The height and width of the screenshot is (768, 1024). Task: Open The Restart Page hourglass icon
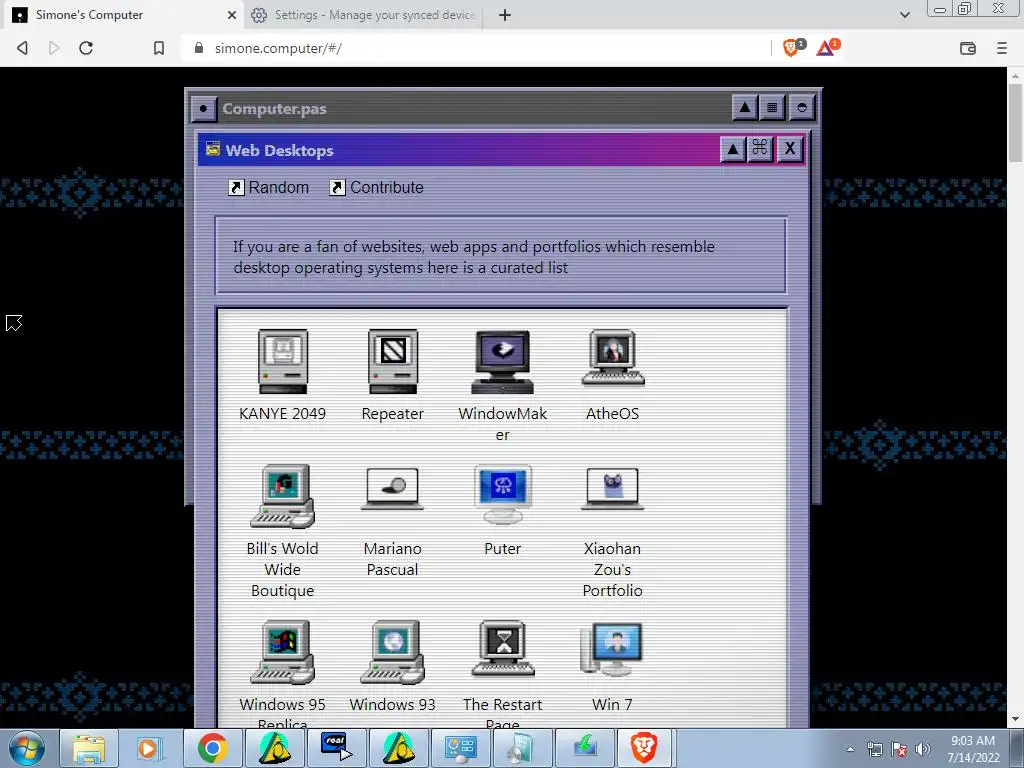click(502, 648)
